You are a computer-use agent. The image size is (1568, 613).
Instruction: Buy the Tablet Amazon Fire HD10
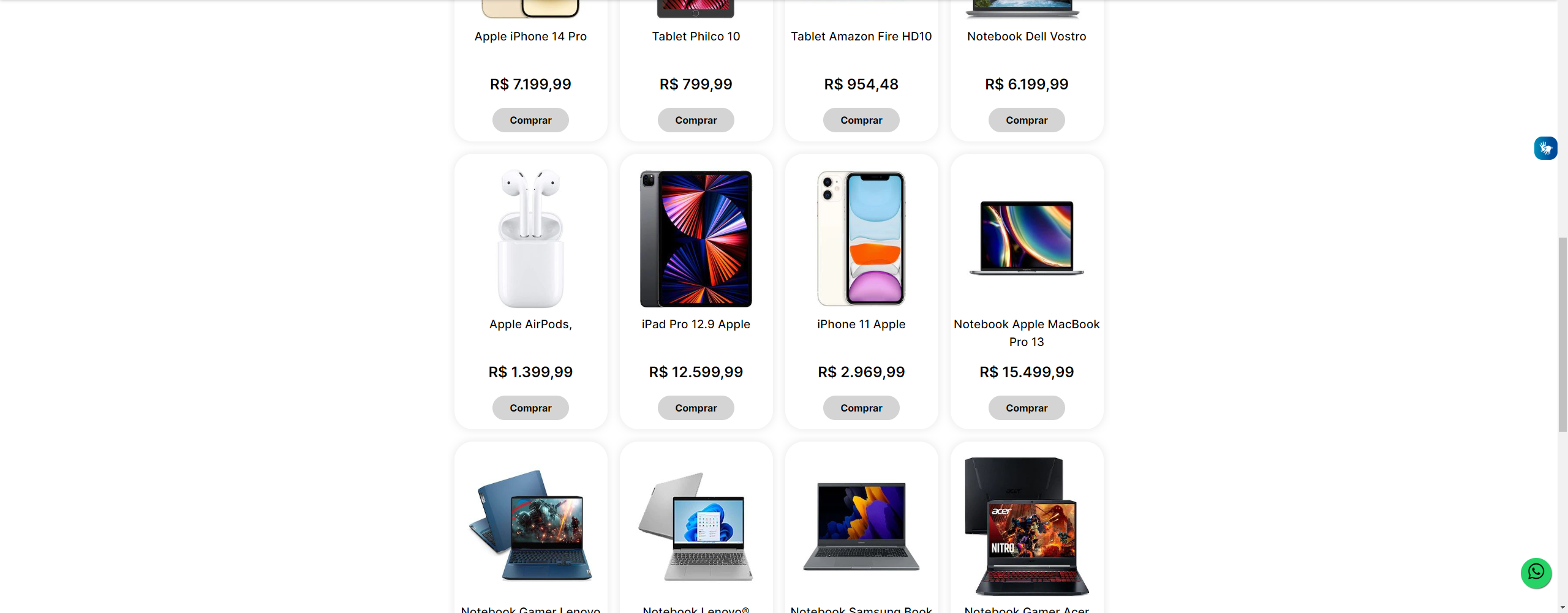(x=861, y=120)
